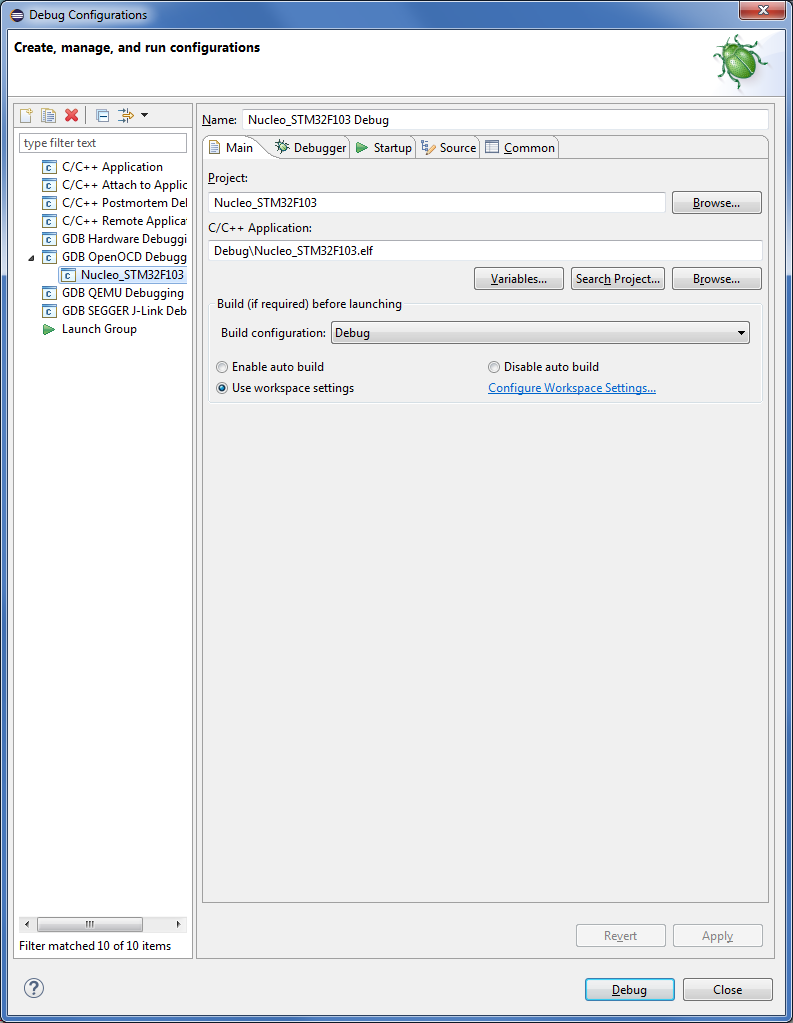Delete selected launch configuration red X
This screenshot has width=793, height=1023.
pos(72,115)
